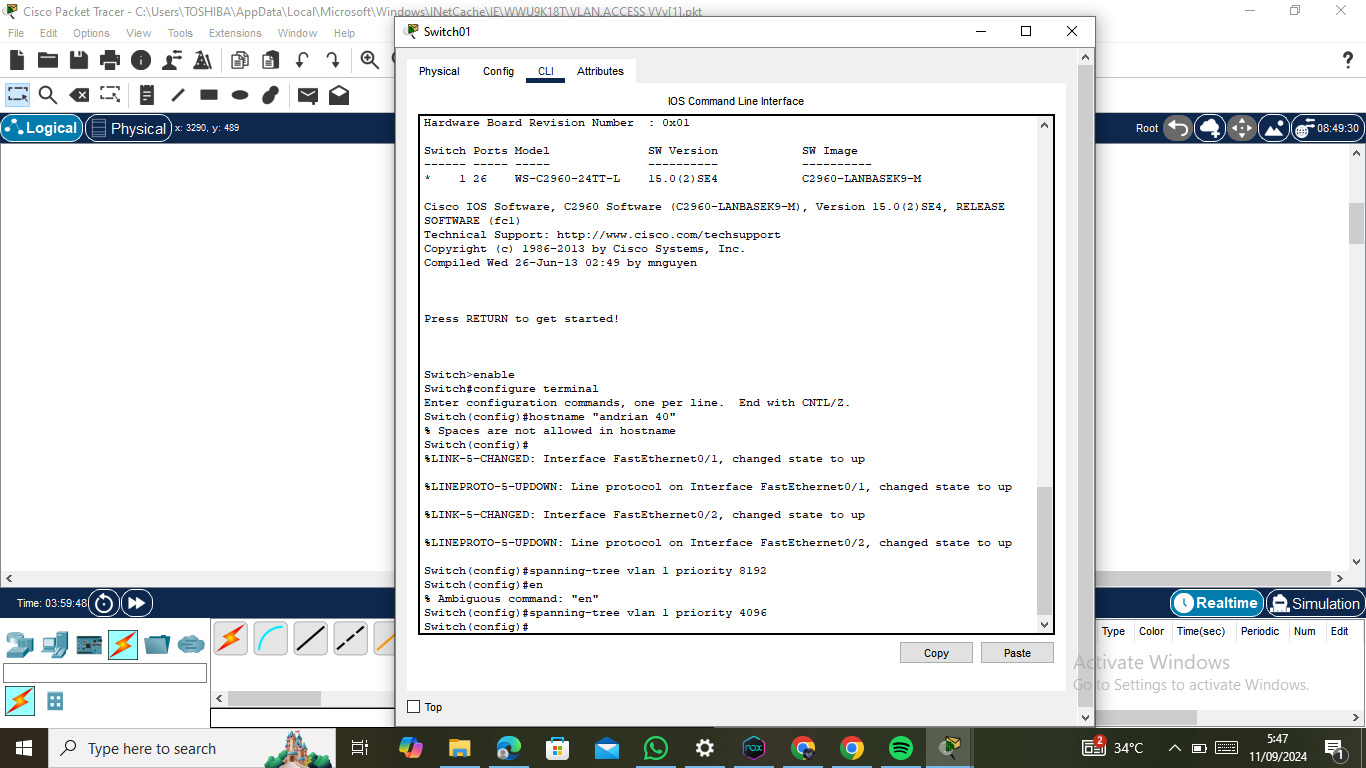Image resolution: width=1366 pixels, height=768 pixels.
Task: Open Environment time showing 08:49:30
Action: (1326, 128)
